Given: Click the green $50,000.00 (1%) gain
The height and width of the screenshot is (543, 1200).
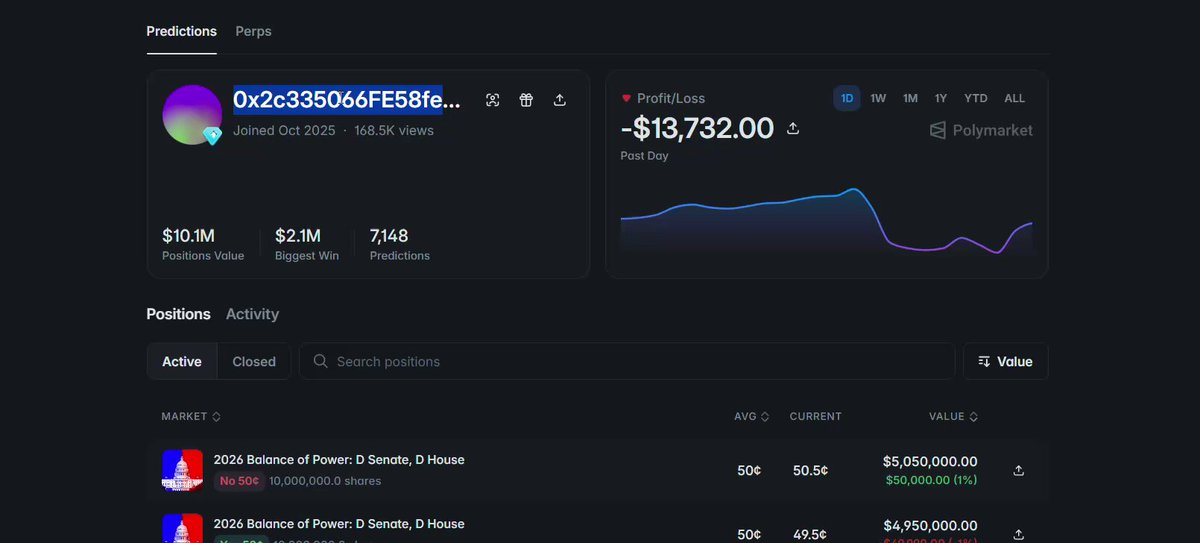Looking at the screenshot, I should [932, 480].
